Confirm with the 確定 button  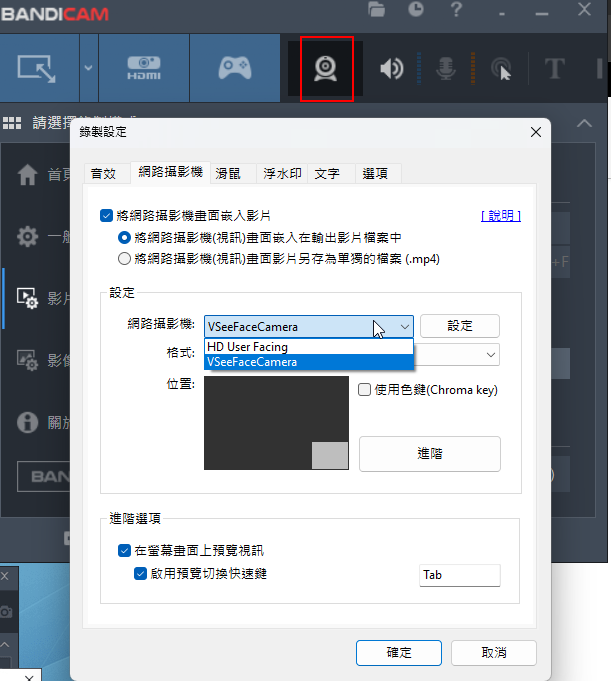click(x=399, y=653)
